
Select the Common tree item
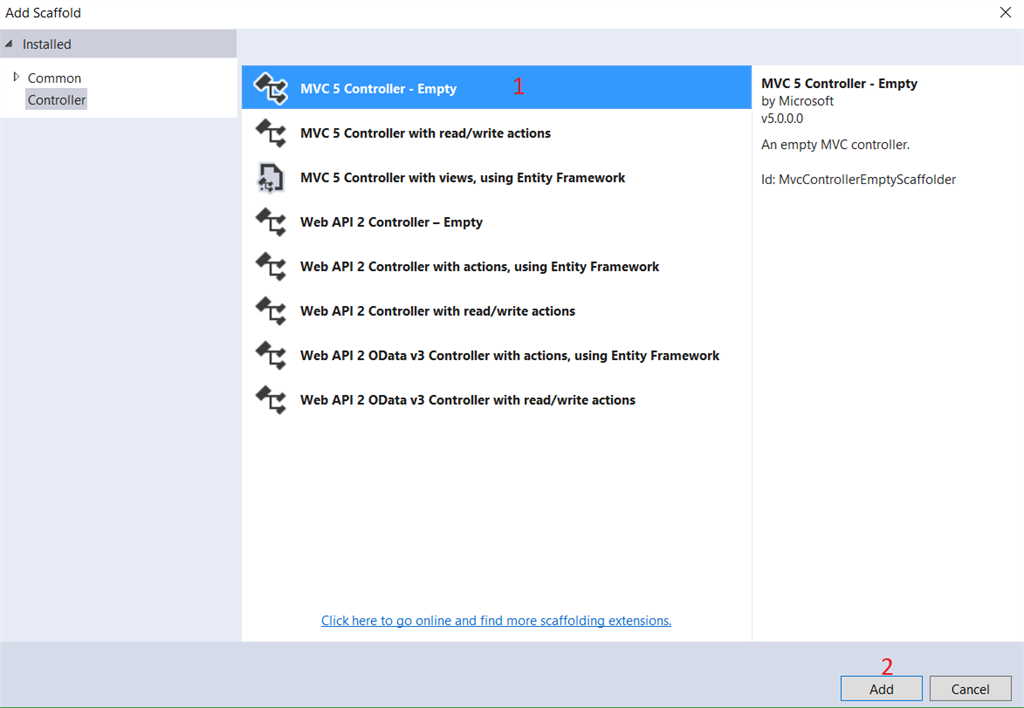[x=54, y=78]
